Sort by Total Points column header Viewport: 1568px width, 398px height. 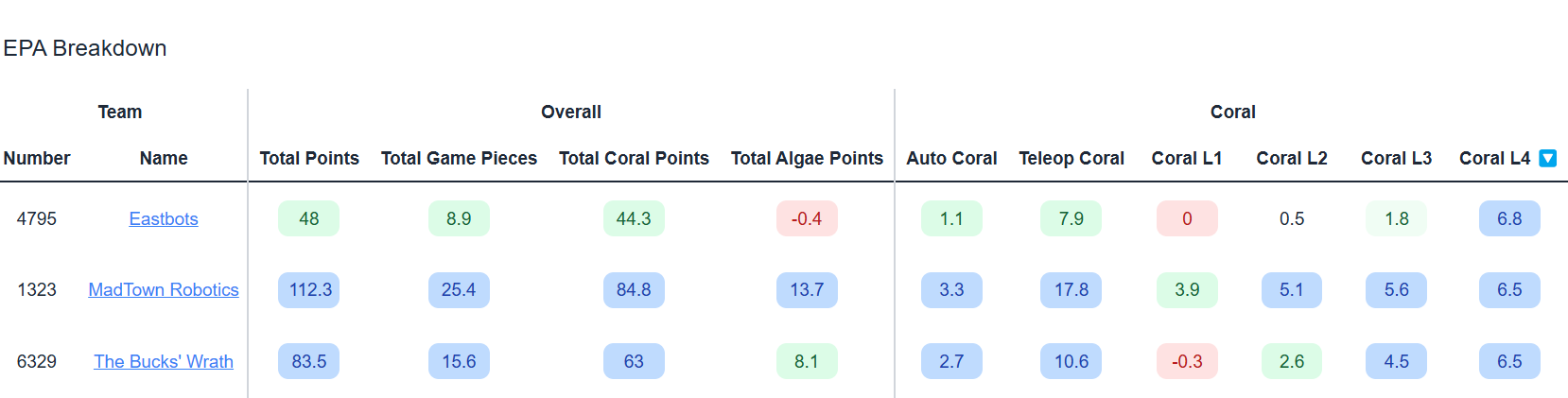point(309,158)
